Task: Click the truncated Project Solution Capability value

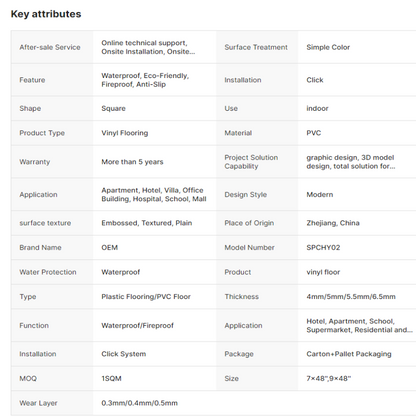Action: 351,162
